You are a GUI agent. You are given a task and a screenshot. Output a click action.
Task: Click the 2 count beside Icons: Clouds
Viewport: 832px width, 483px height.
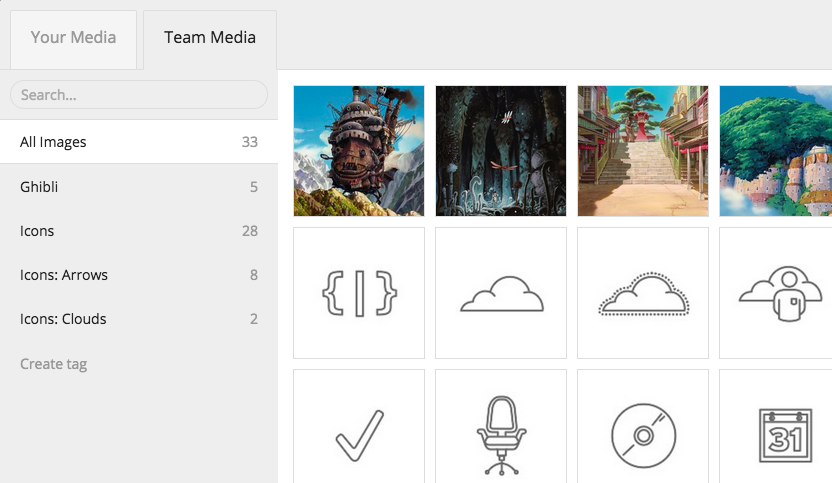pos(254,319)
